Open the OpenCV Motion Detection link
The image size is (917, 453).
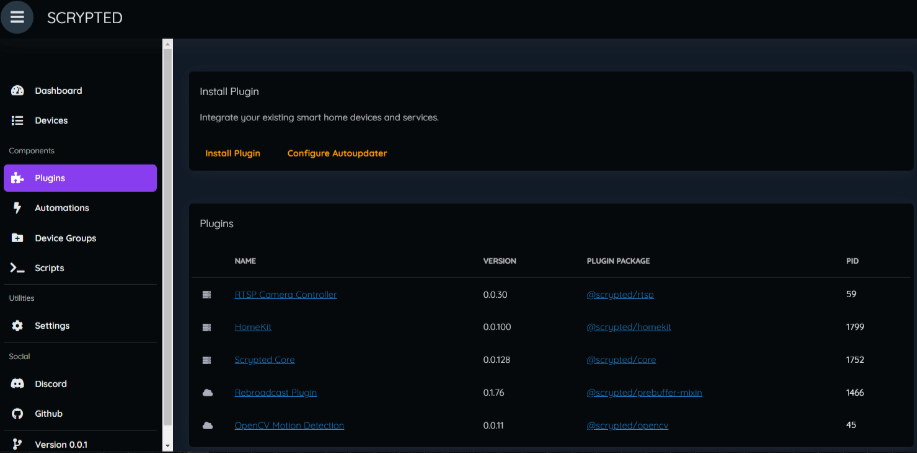point(289,426)
